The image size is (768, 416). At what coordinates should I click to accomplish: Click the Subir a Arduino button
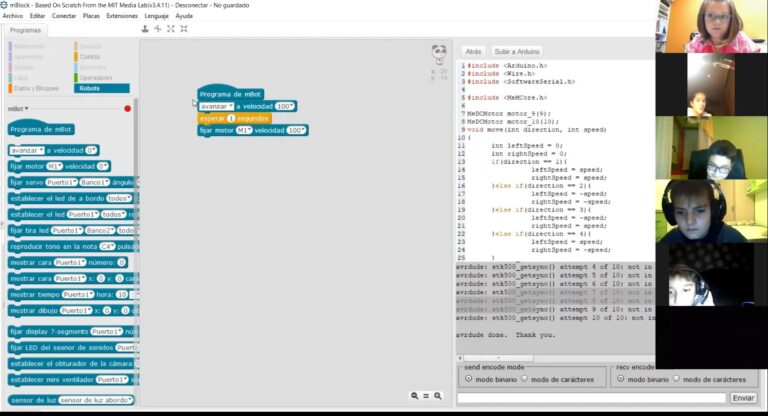(516, 51)
